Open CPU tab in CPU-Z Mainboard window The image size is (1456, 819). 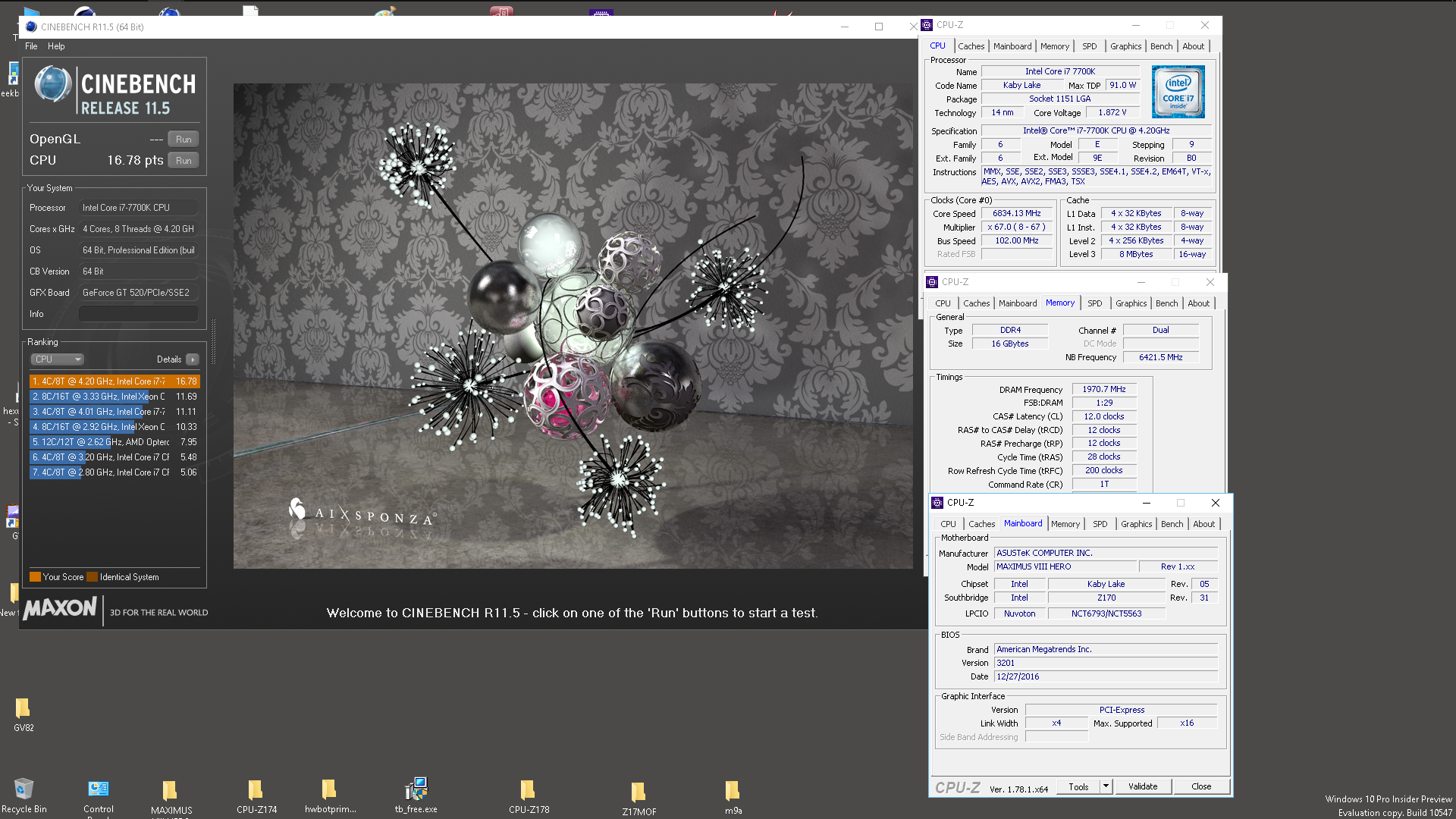click(x=948, y=524)
